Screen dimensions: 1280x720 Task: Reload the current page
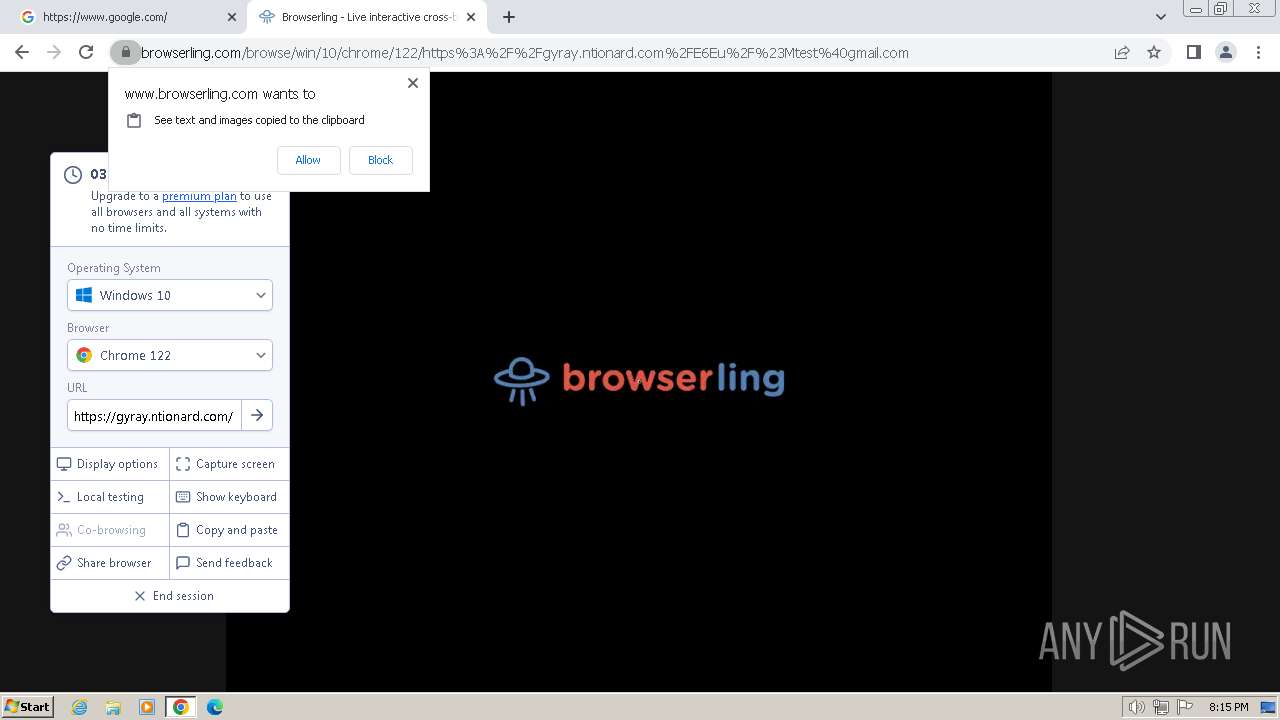tap(86, 52)
